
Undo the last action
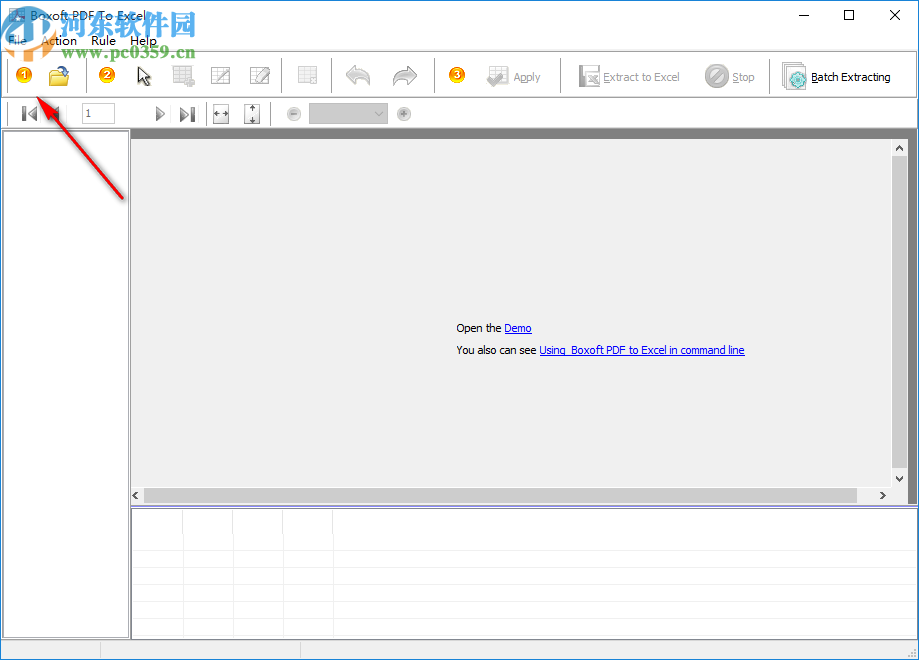pyautogui.click(x=357, y=75)
